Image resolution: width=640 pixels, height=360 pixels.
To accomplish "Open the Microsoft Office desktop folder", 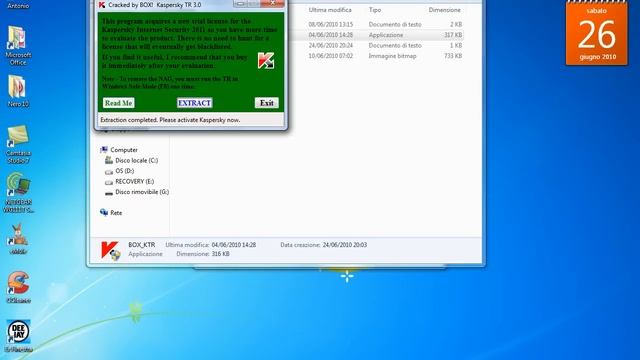I will pyautogui.click(x=18, y=45).
